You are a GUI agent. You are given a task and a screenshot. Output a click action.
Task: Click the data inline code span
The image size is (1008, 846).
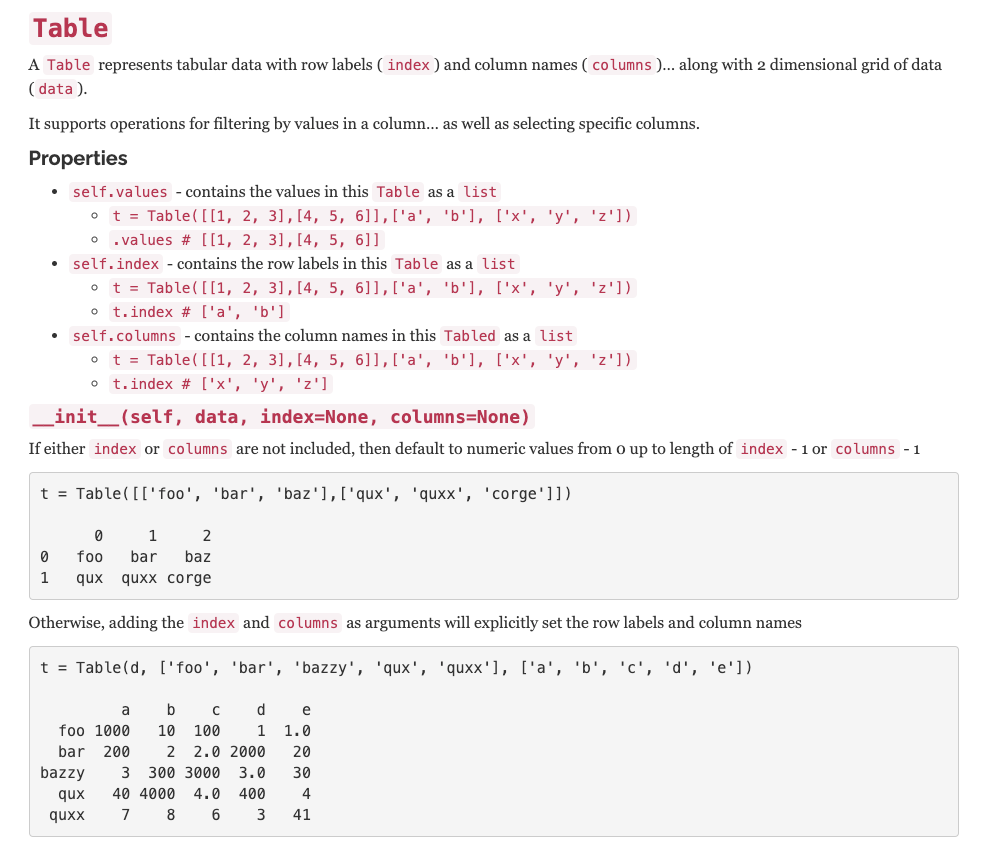point(55,89)
